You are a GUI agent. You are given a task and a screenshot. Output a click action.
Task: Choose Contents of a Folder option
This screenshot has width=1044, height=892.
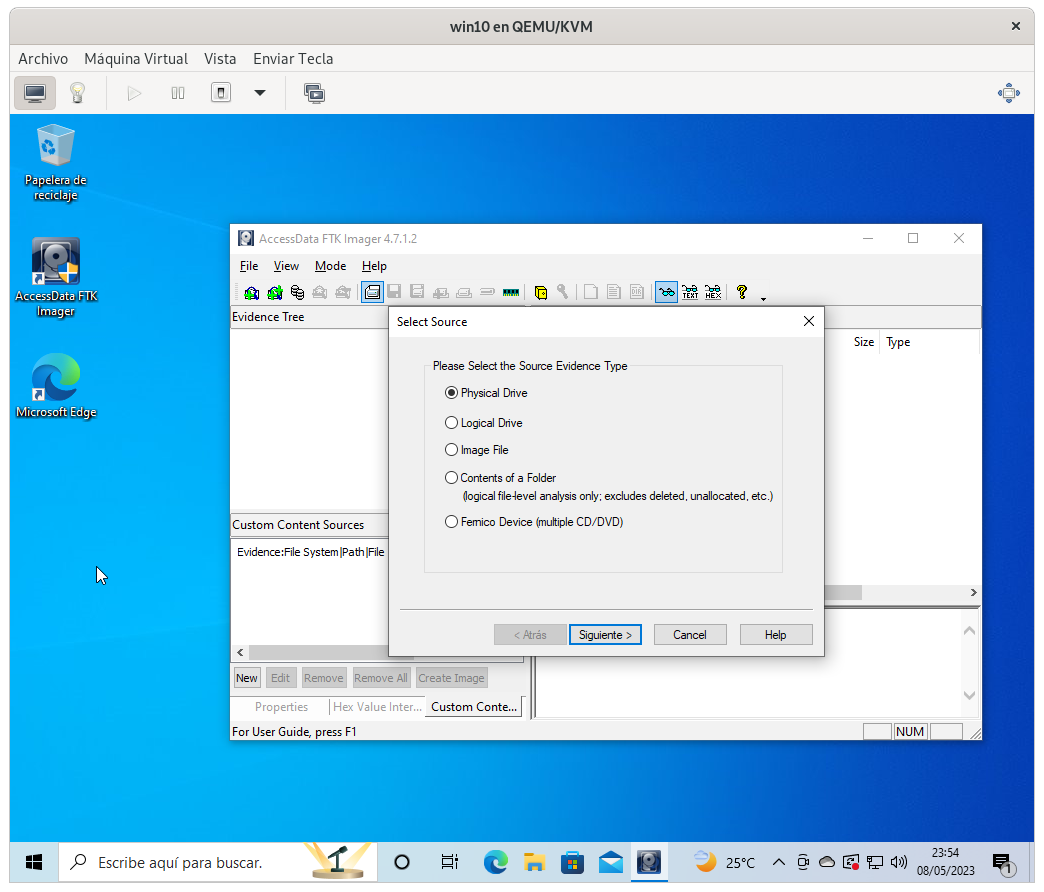coord(452,478)
